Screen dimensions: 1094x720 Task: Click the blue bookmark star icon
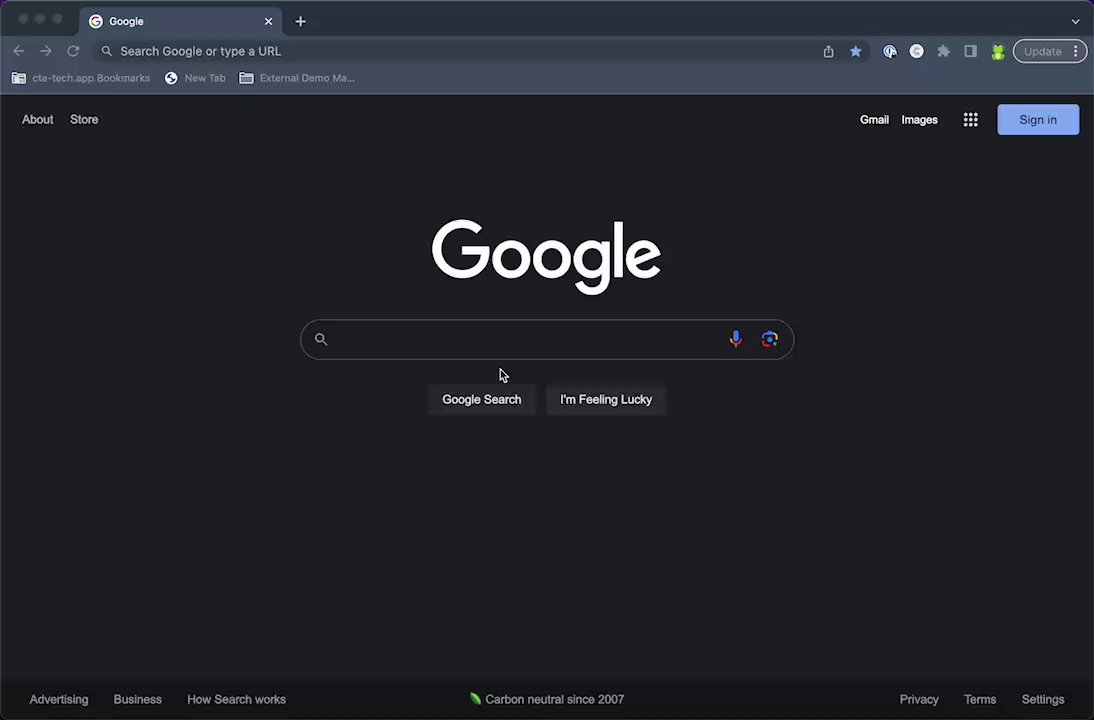855,51
